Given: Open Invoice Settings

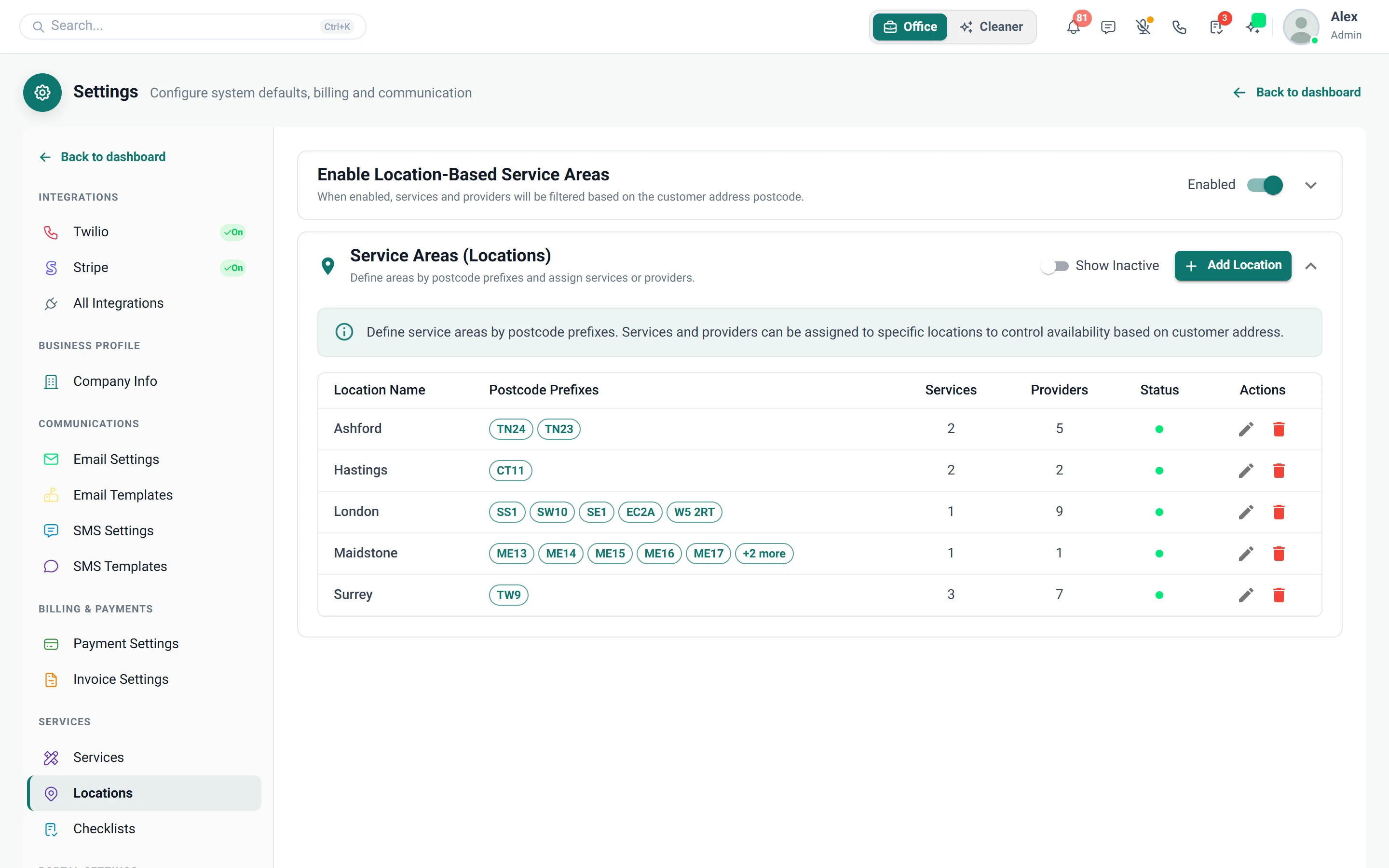Looking at the screenshot, I should click(x=144, y=679).
